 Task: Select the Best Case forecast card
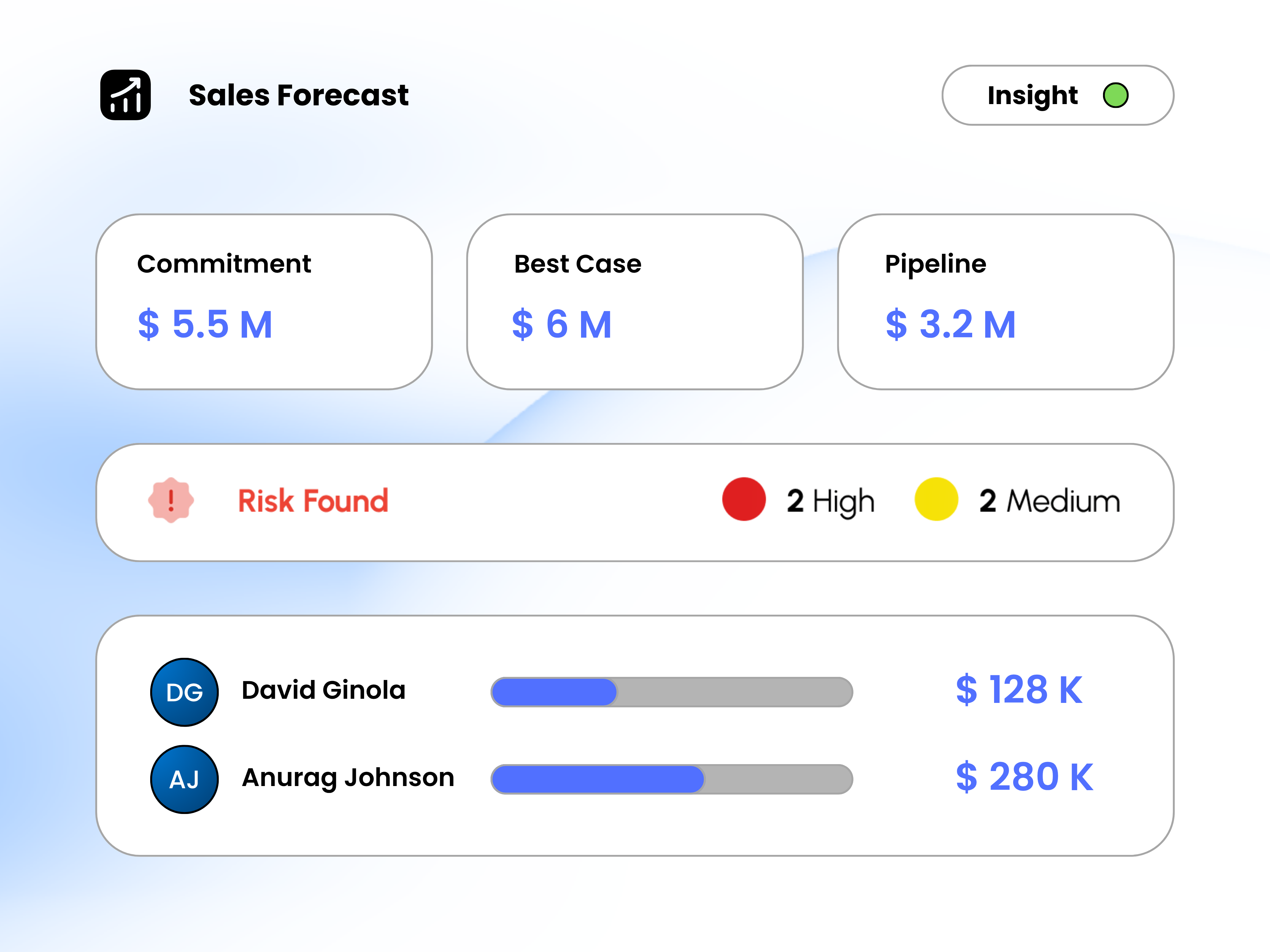pyautogui.click(x=634, y=302)
